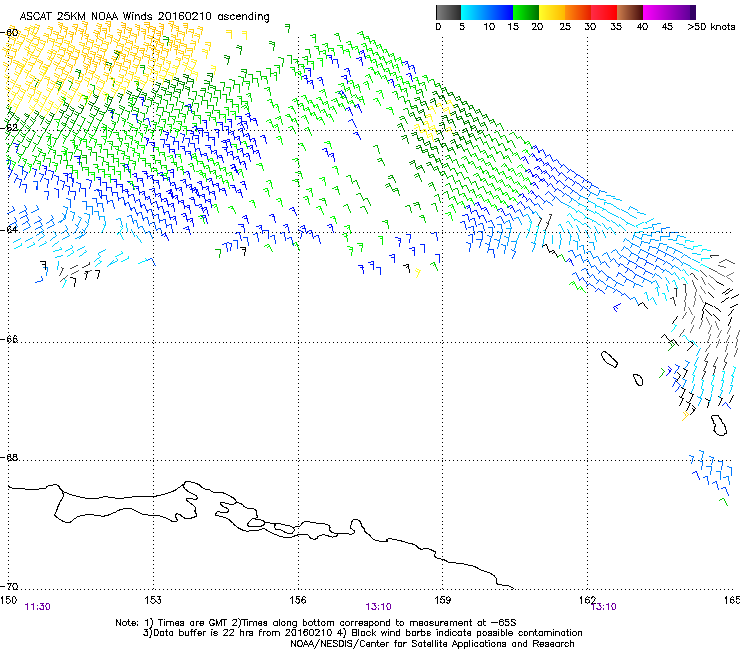Select the orange 25-30 knot legend segment
Viewport: 740px width, 650px height.
578,12
